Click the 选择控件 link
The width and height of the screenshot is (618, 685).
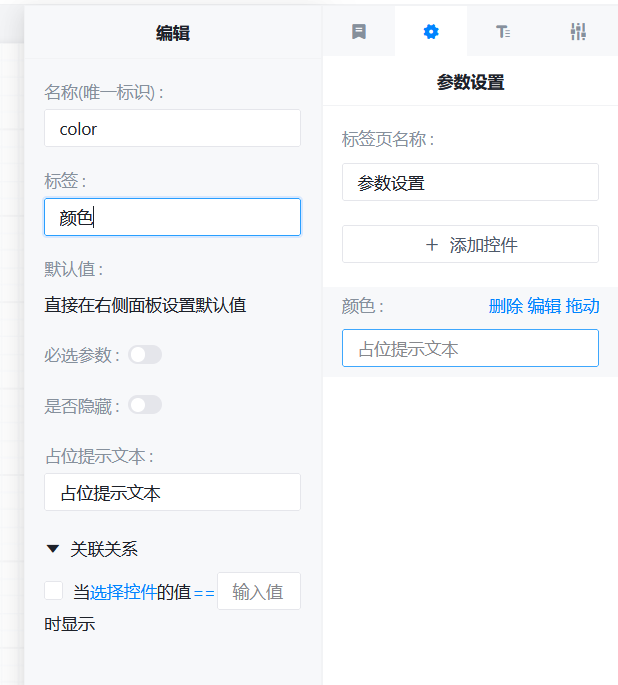123,592
